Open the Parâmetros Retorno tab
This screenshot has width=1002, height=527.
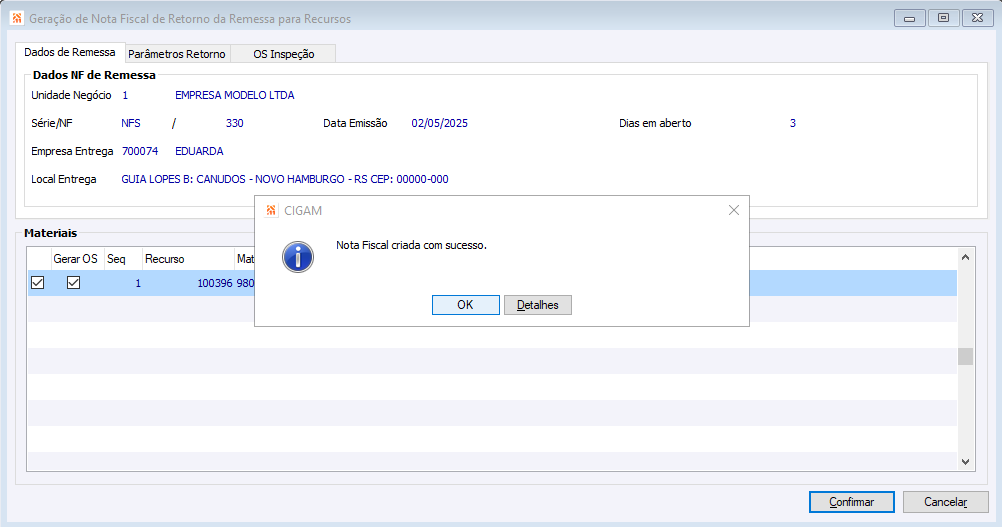tap(177, 54)
